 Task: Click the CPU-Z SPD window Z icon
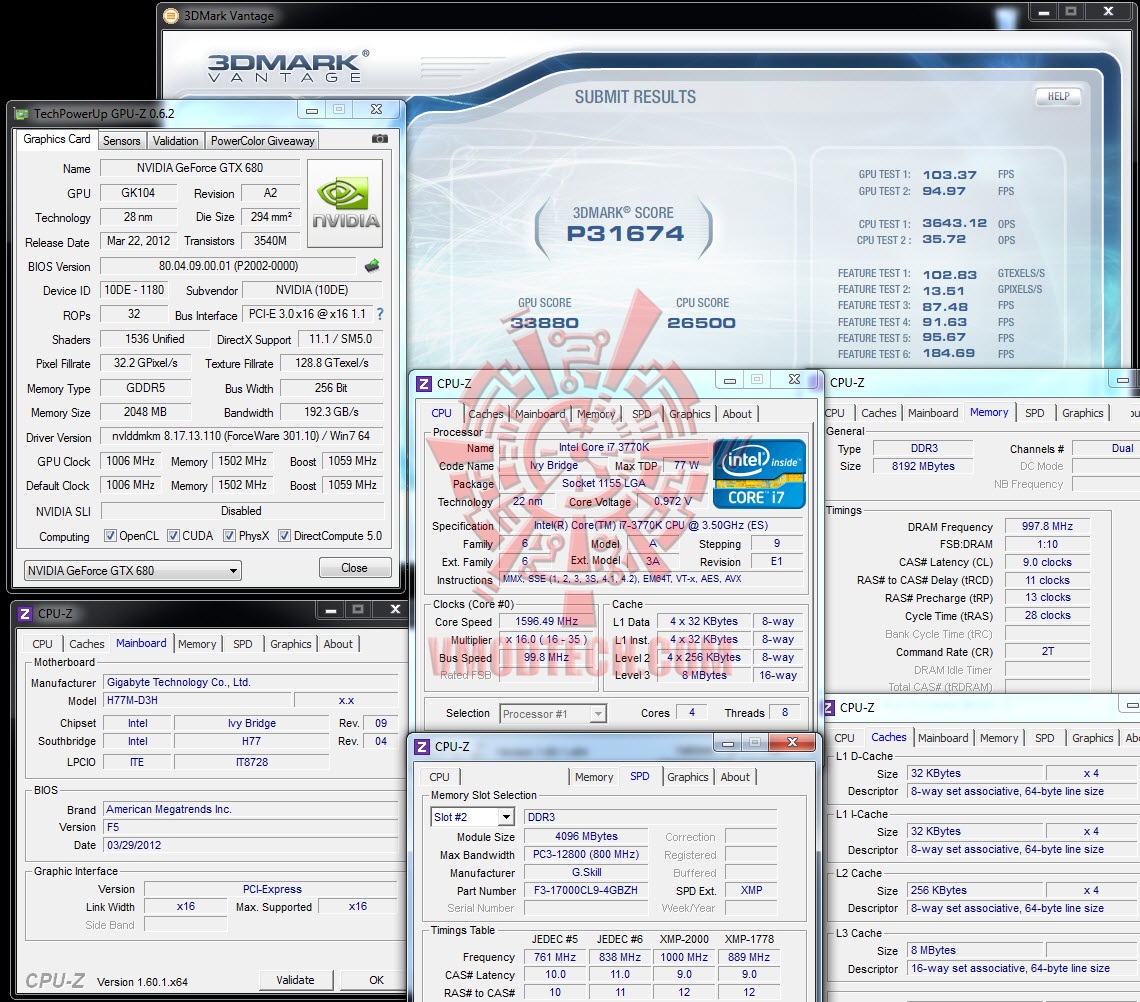pyautogui.click(x=422, y=747)
